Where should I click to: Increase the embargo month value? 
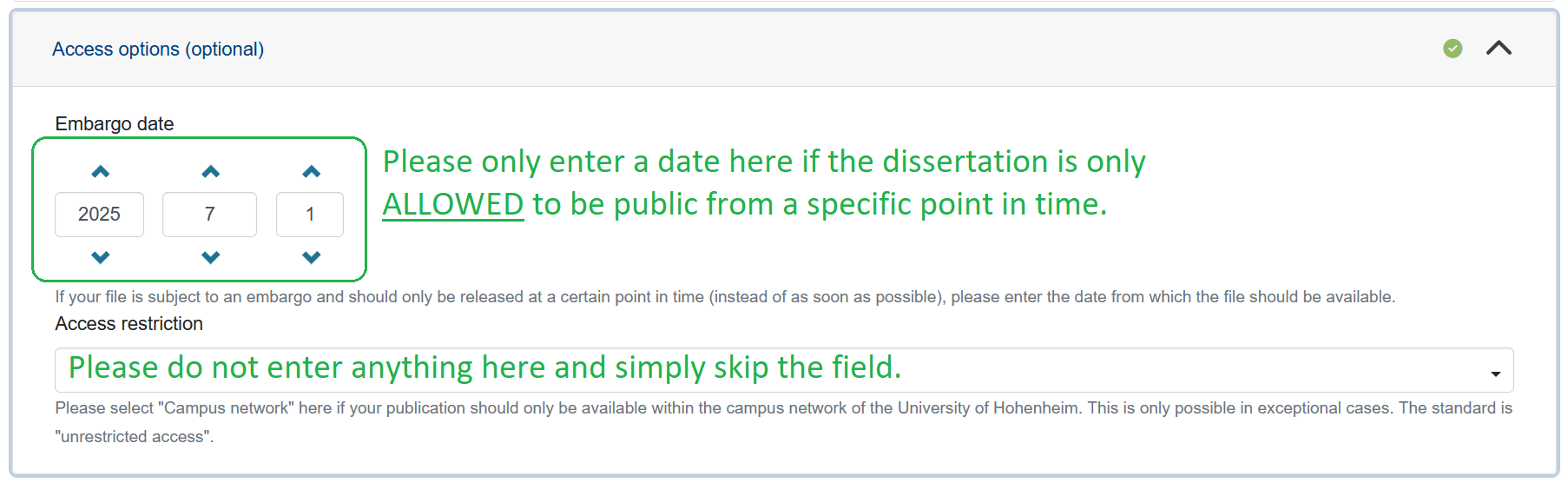click(x=210, y=172)
